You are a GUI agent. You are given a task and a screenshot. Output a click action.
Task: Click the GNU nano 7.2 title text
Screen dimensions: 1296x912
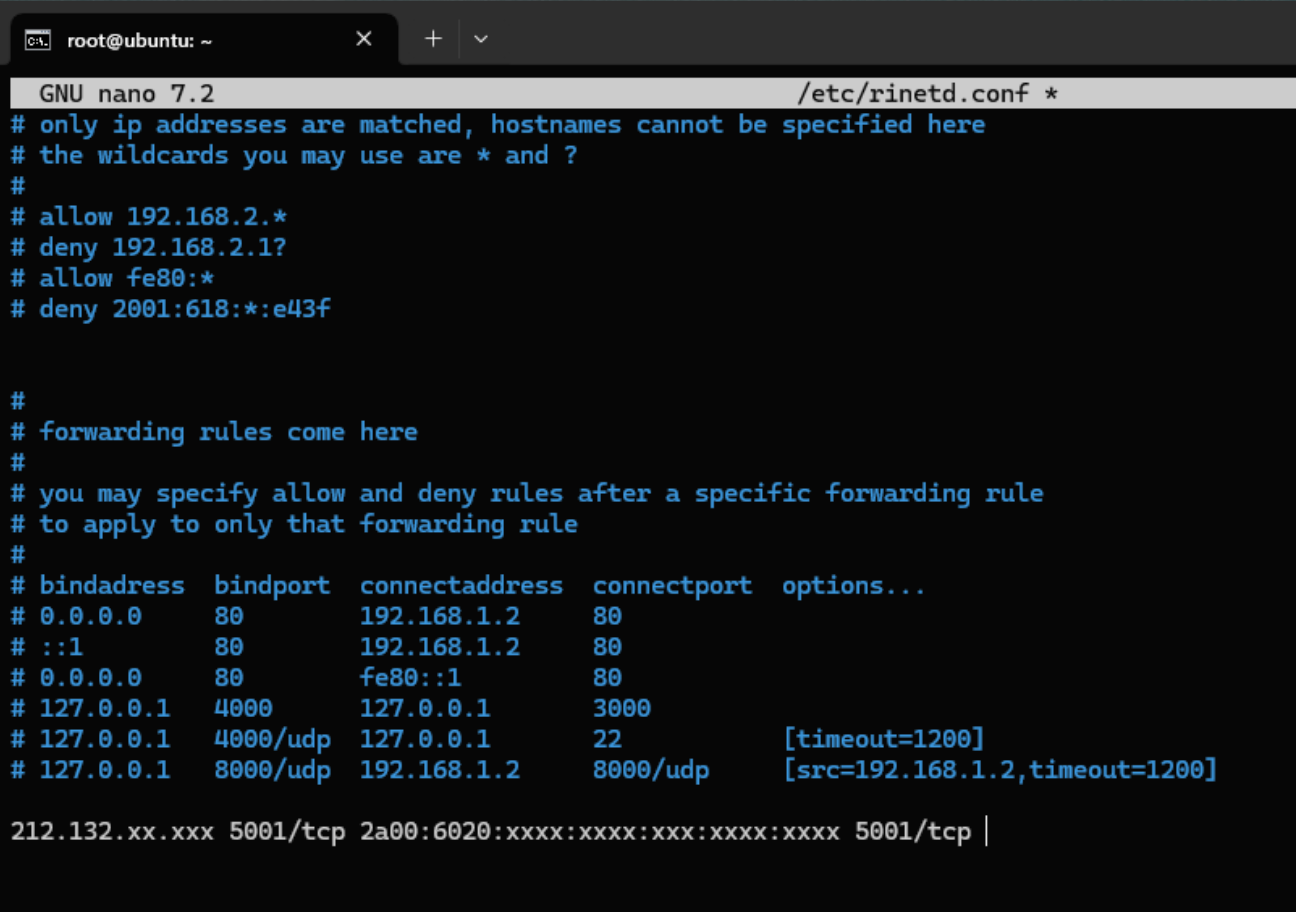tap(126, 94)
